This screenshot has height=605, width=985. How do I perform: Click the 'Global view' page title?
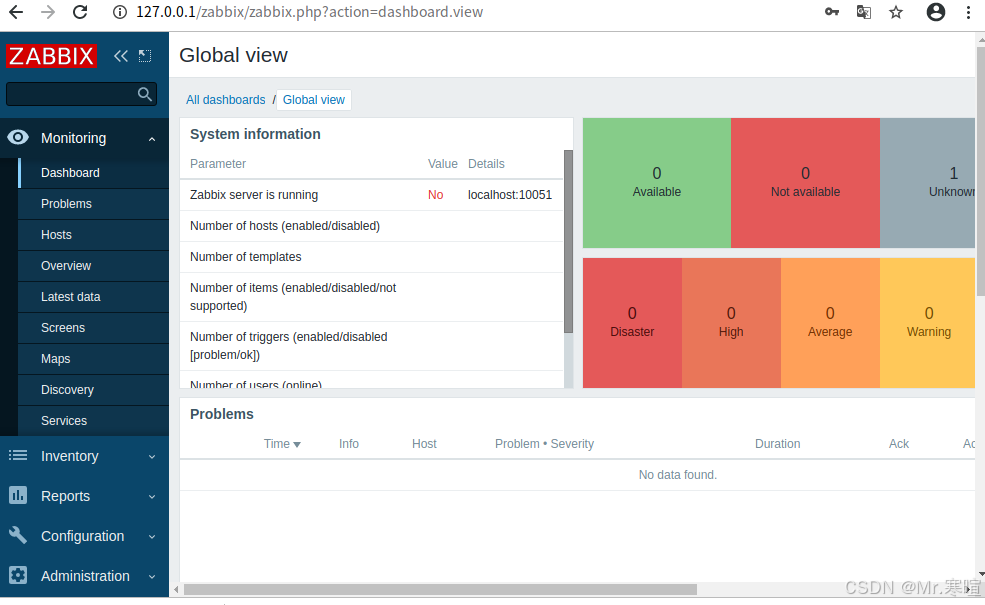click(x=233, y=55)
